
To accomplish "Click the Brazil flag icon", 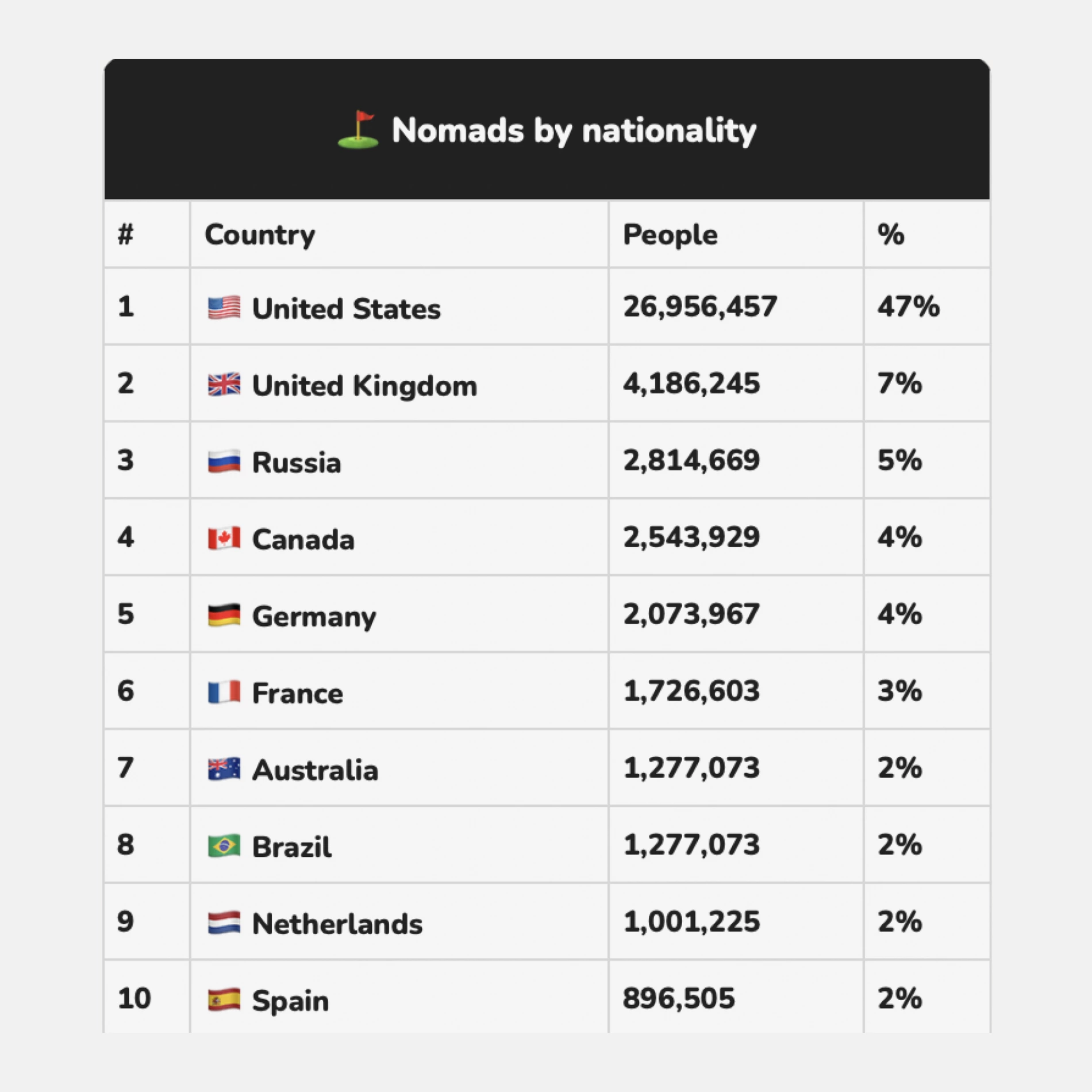I will click(x=224, y=846).
